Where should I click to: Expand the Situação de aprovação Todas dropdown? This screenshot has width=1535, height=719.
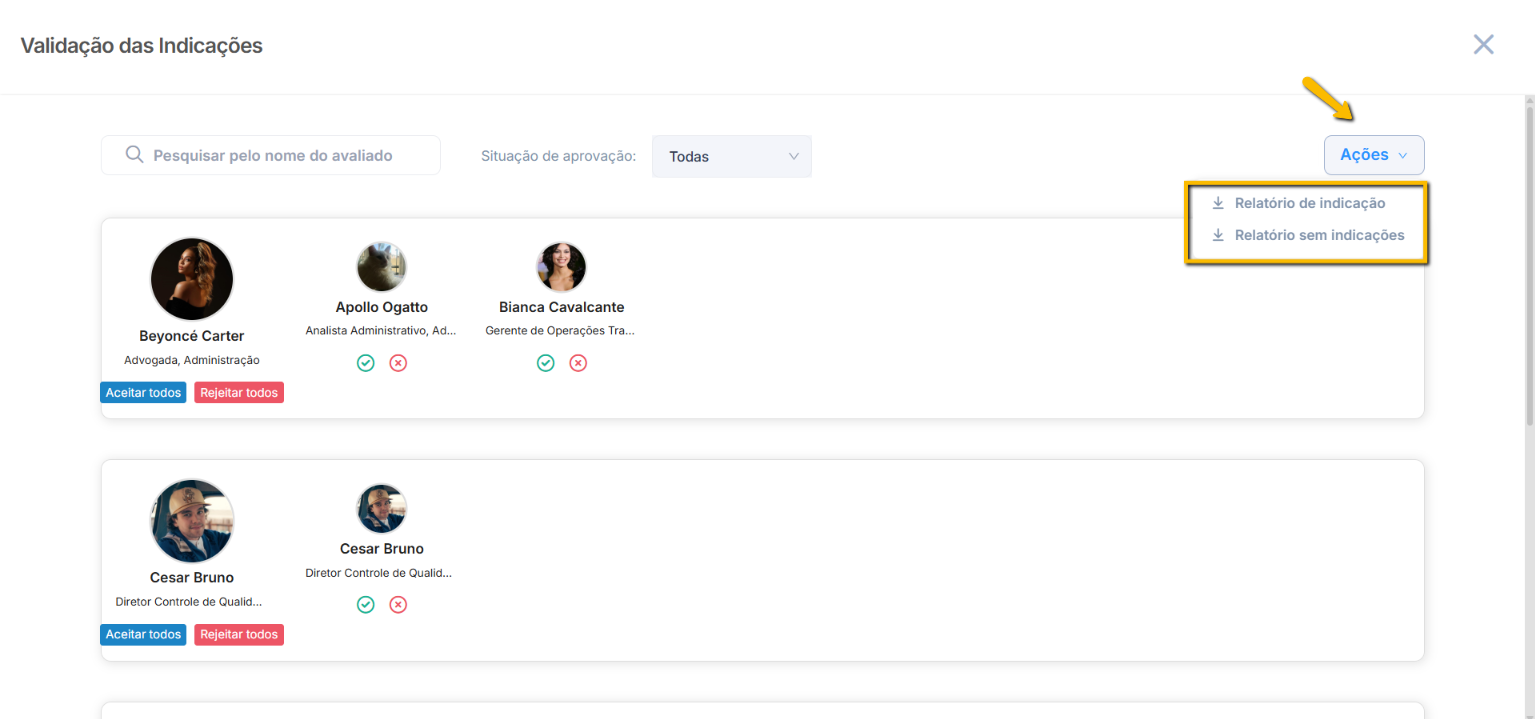pos(730,157)
